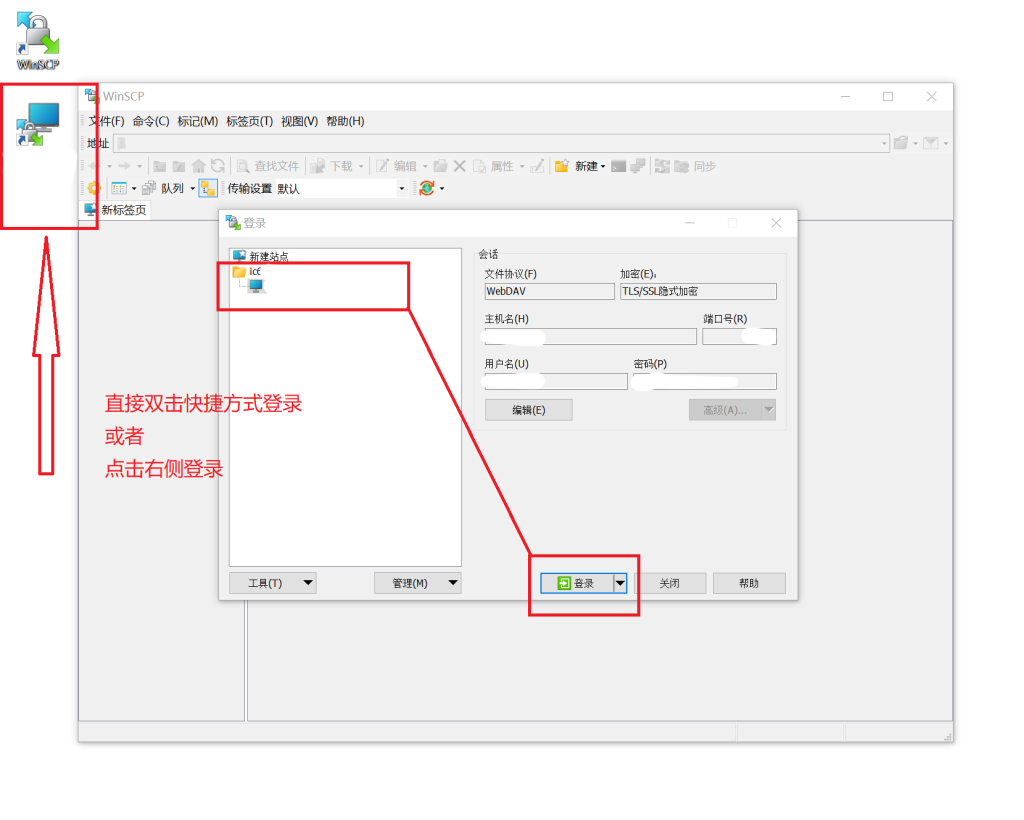Open the 文件(F) menu
Image resolution: width=1024 pixels, height=820 pixels.
106,121
